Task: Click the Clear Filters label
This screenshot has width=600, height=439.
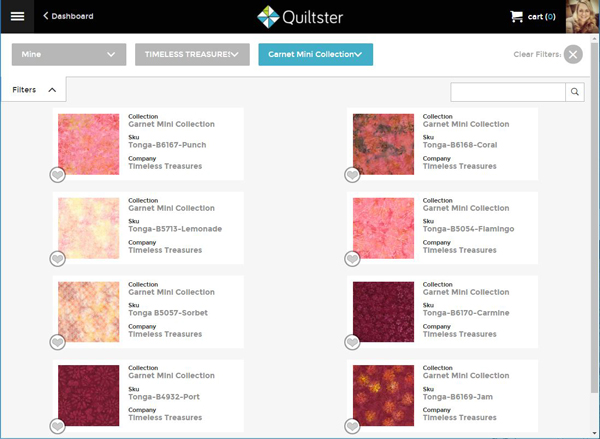Action: click(x=537, y=54)
